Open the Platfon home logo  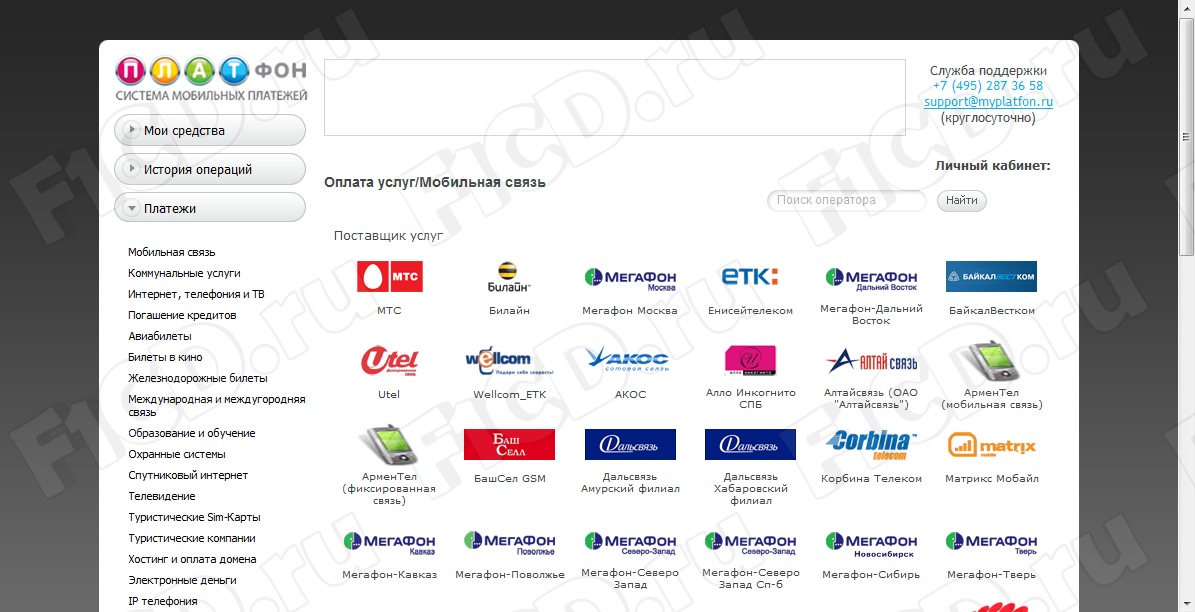tap(211, 79)
